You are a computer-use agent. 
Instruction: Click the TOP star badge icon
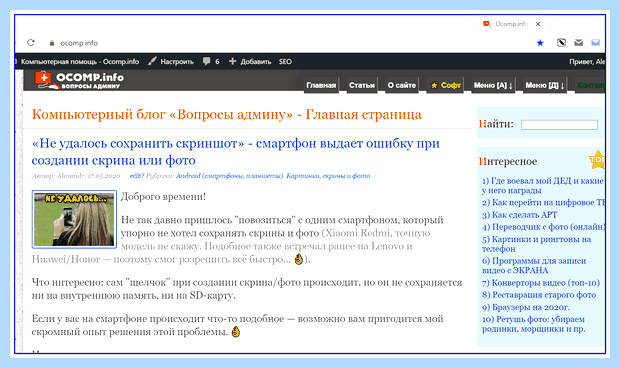[x=597, y=160]
